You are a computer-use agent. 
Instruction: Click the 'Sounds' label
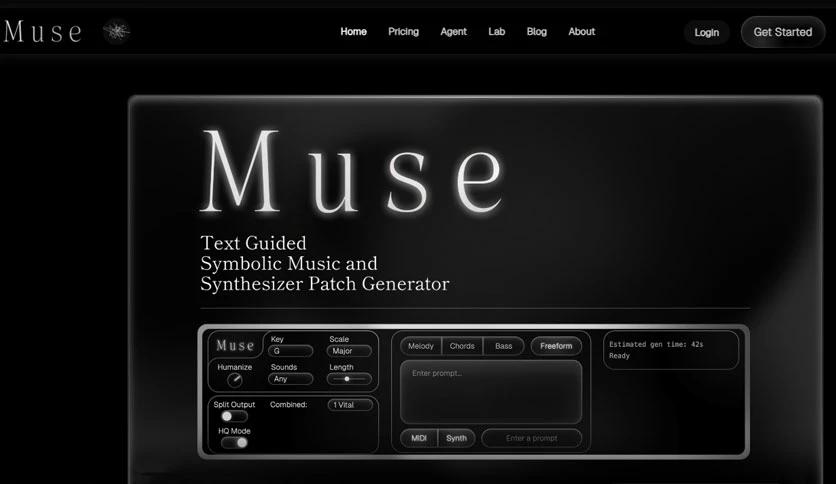[284, 367]
